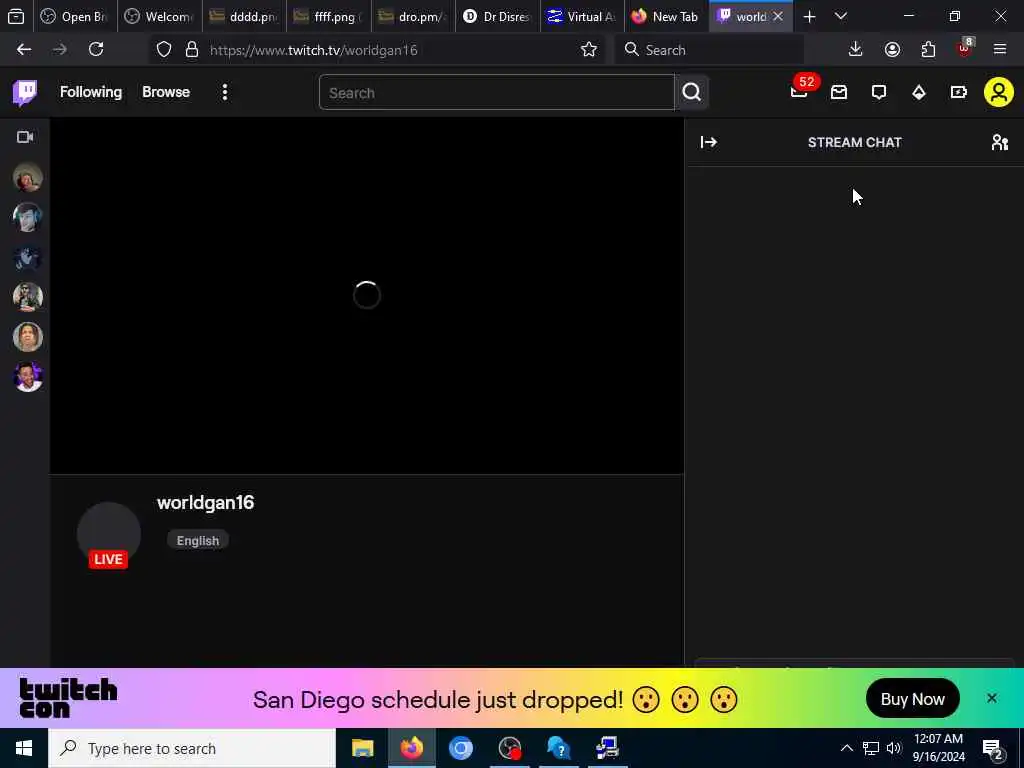The height and width of the screenshot is (768, 1024).
Task: Switch to the dddd.png tab
Action: click(x=244, y=17)
